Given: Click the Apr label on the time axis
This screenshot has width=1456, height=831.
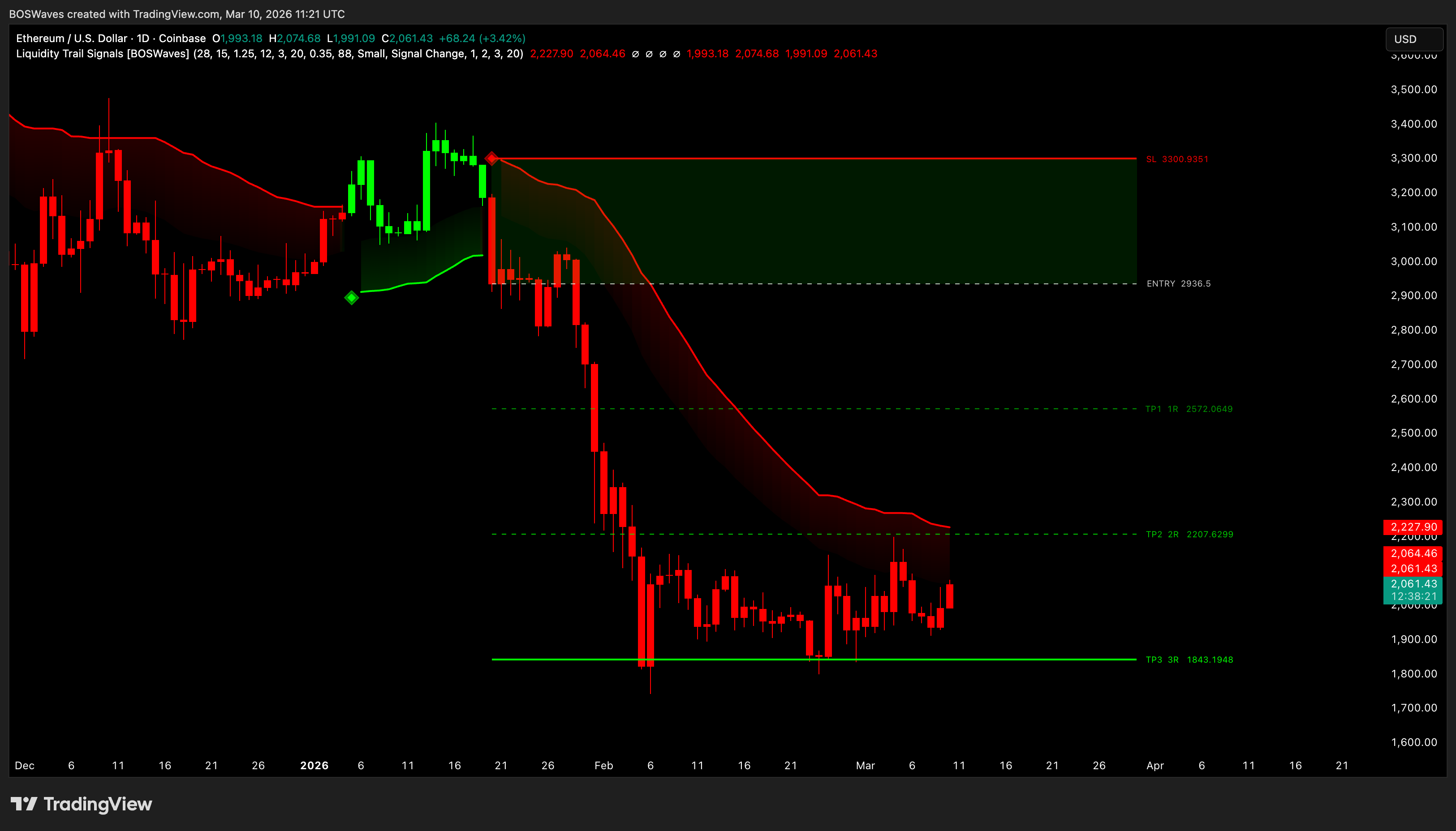Looking at the screenshot, I should click(x=1155, y=765).
